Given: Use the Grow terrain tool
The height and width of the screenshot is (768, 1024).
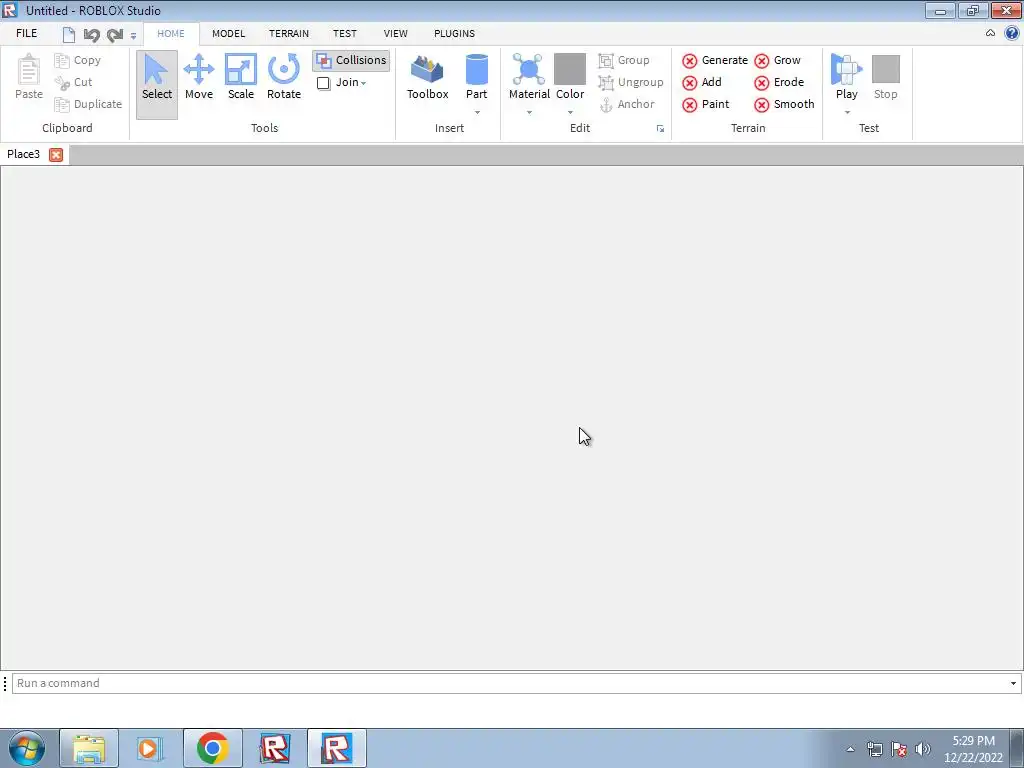Looking at the screenshot, I should [x=777, y=60].
